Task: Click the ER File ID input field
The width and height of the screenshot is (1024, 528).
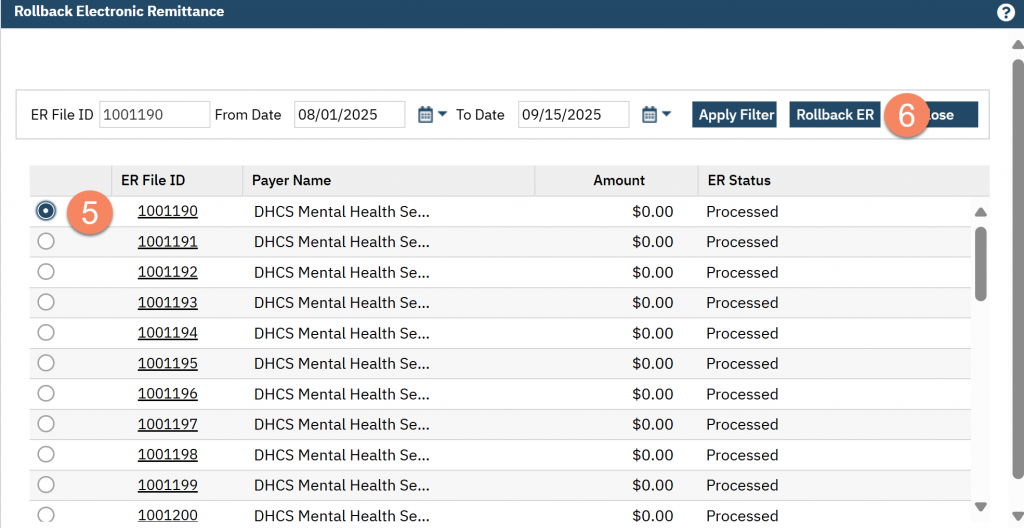Action: click(154, 115)
